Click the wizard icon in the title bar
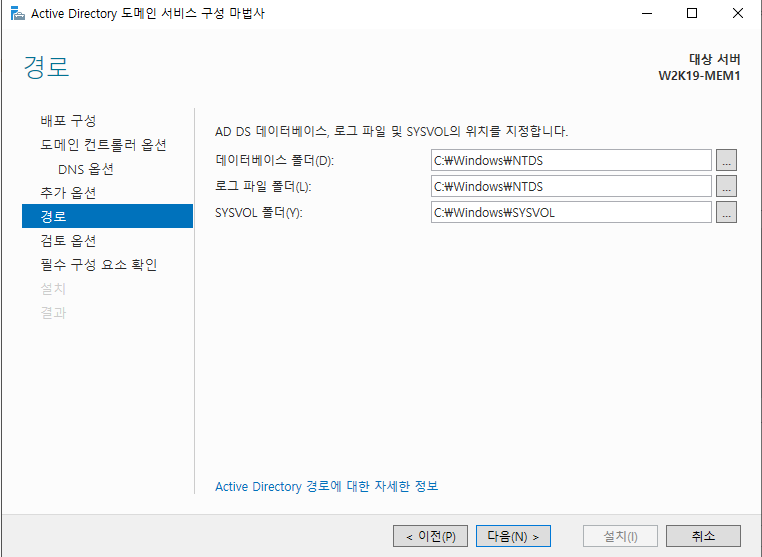This screenshot has height=557, width=762. 17,13
